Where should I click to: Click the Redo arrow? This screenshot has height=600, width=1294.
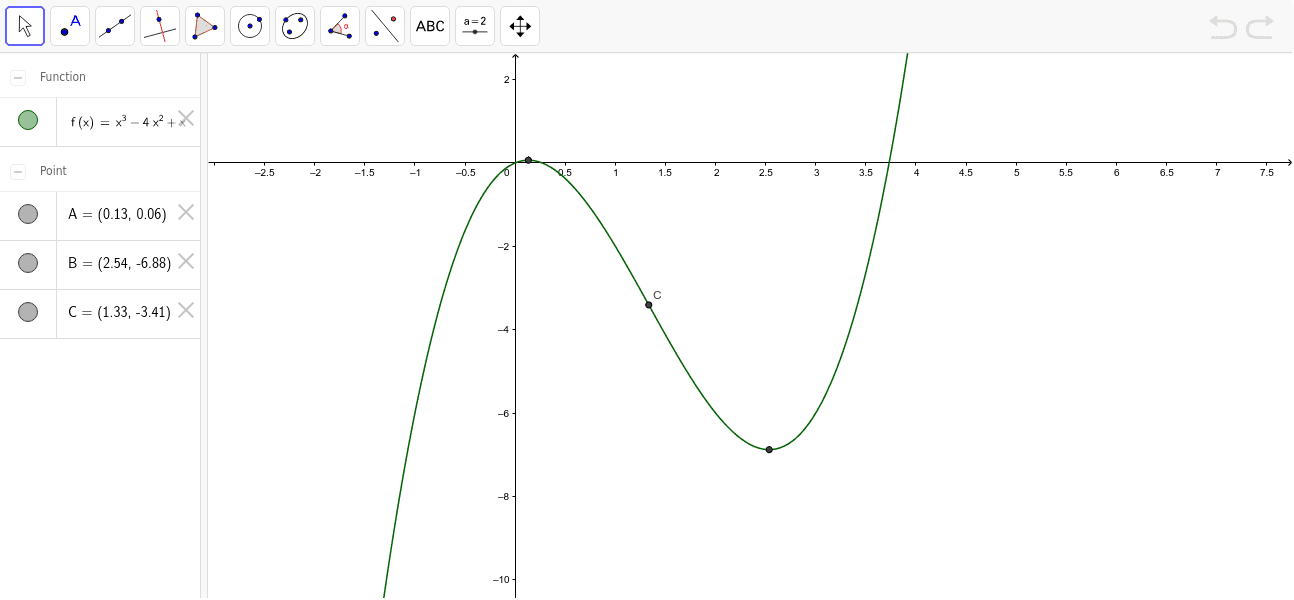click(x=1260, y=27)
